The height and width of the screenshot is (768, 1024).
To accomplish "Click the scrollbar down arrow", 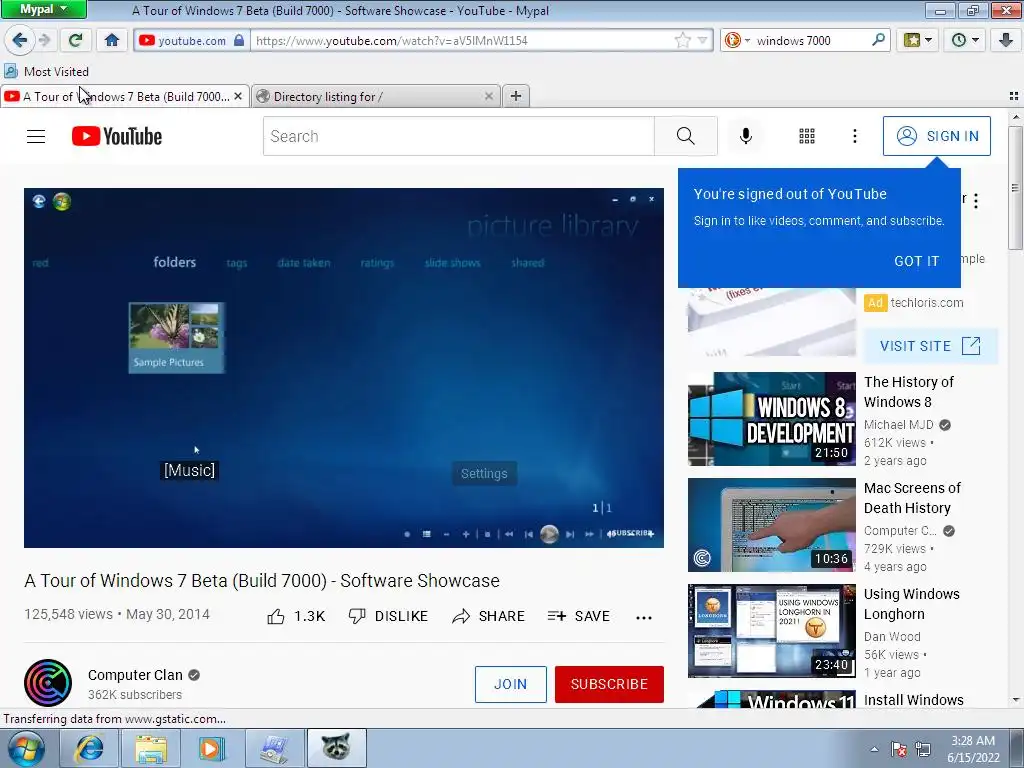I will click(1016, 699).
